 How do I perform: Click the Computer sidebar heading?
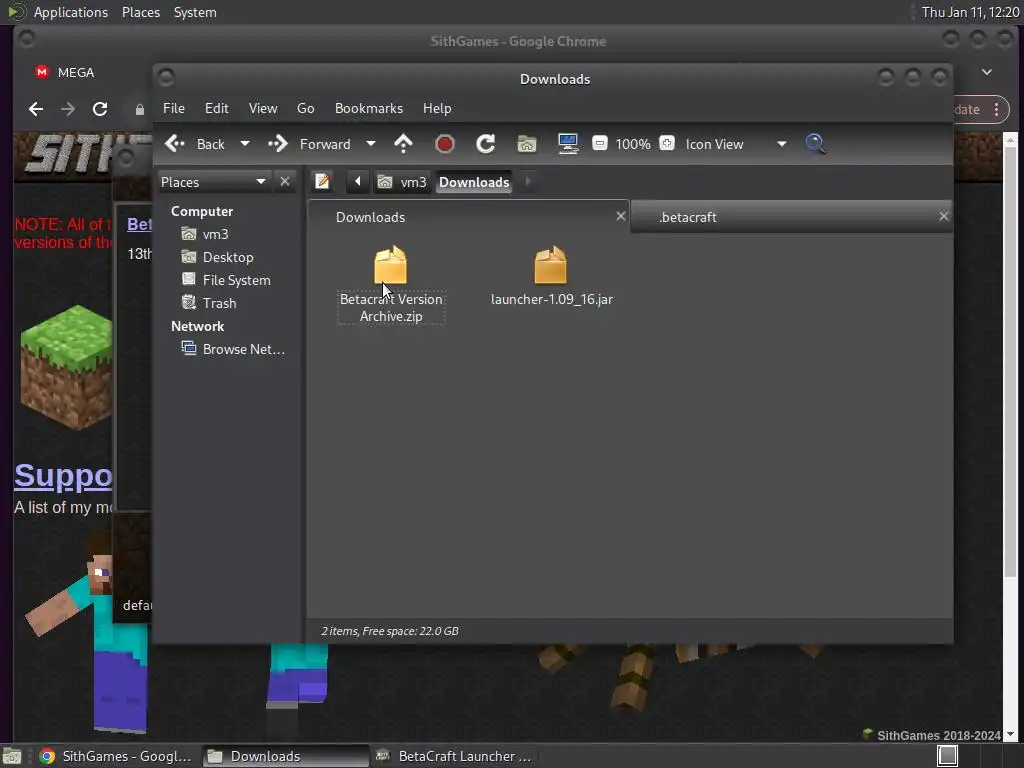pos(202,211)
